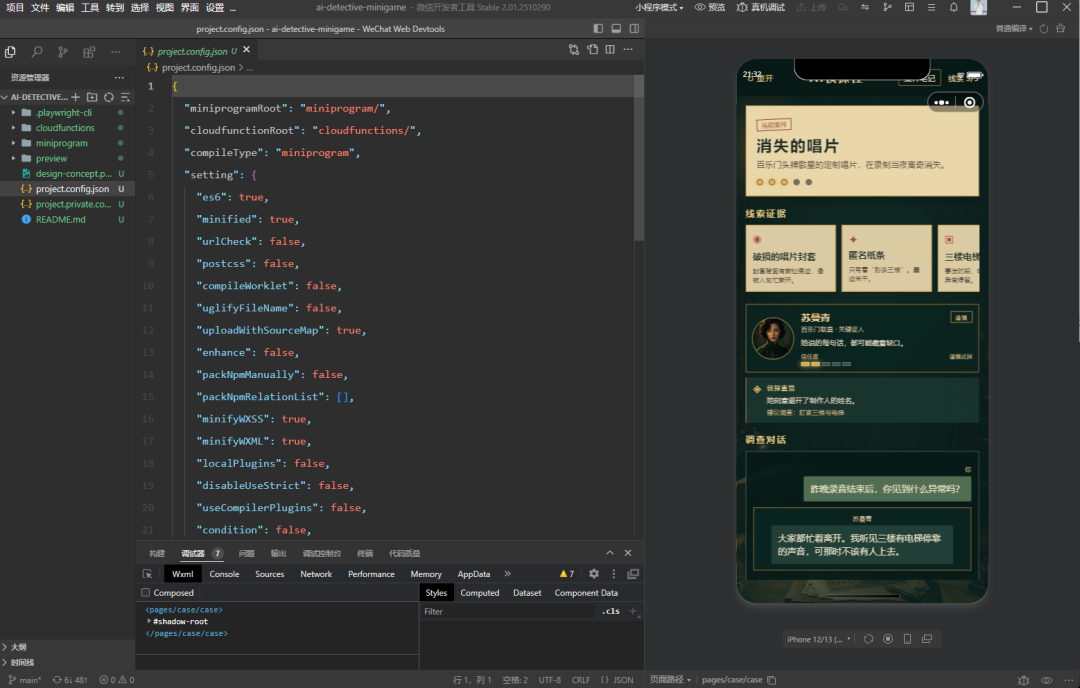Open the source control icon in sidebar
The image size is (1080, 688).
point(63,52)
